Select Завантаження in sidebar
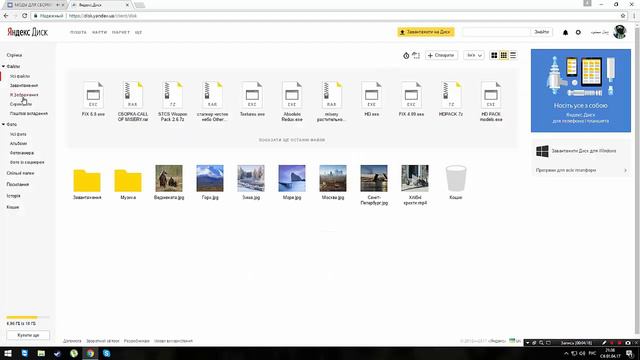 point(24,86)
